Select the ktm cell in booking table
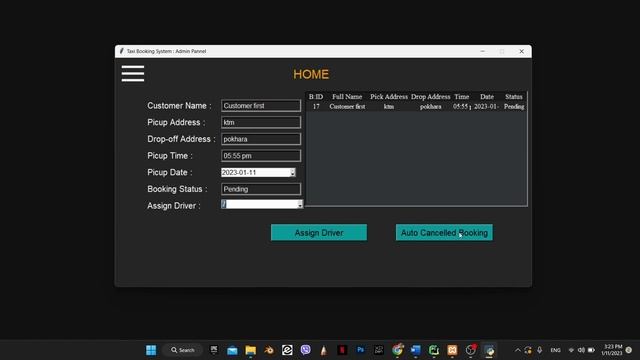This screenshot has width=640, height=360. click(x=389, y=107)
